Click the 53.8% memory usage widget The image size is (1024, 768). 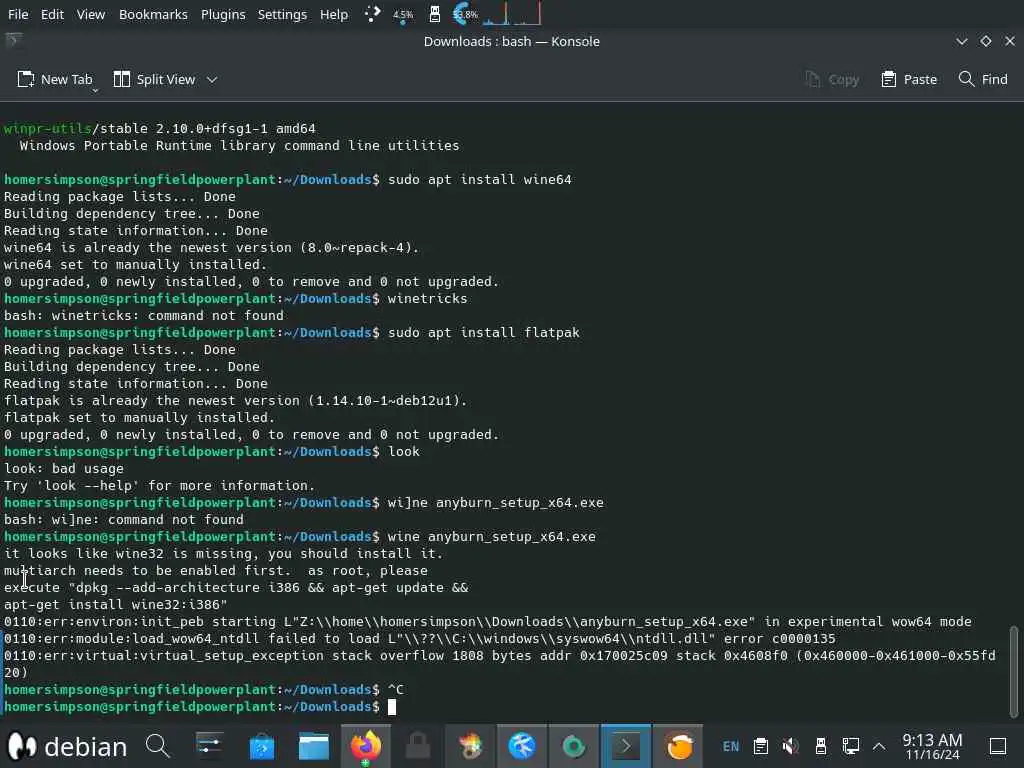(x=465, y=14)
